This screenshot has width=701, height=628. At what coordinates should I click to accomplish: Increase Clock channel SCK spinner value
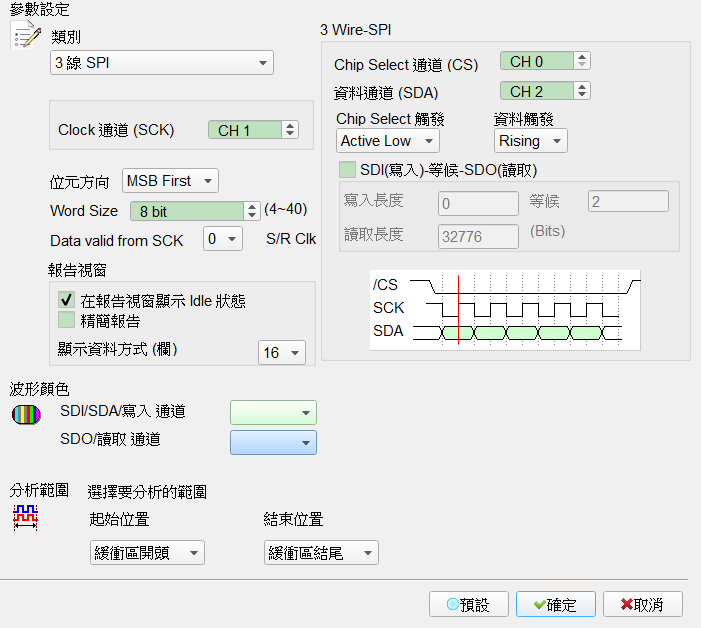point(290,126)
